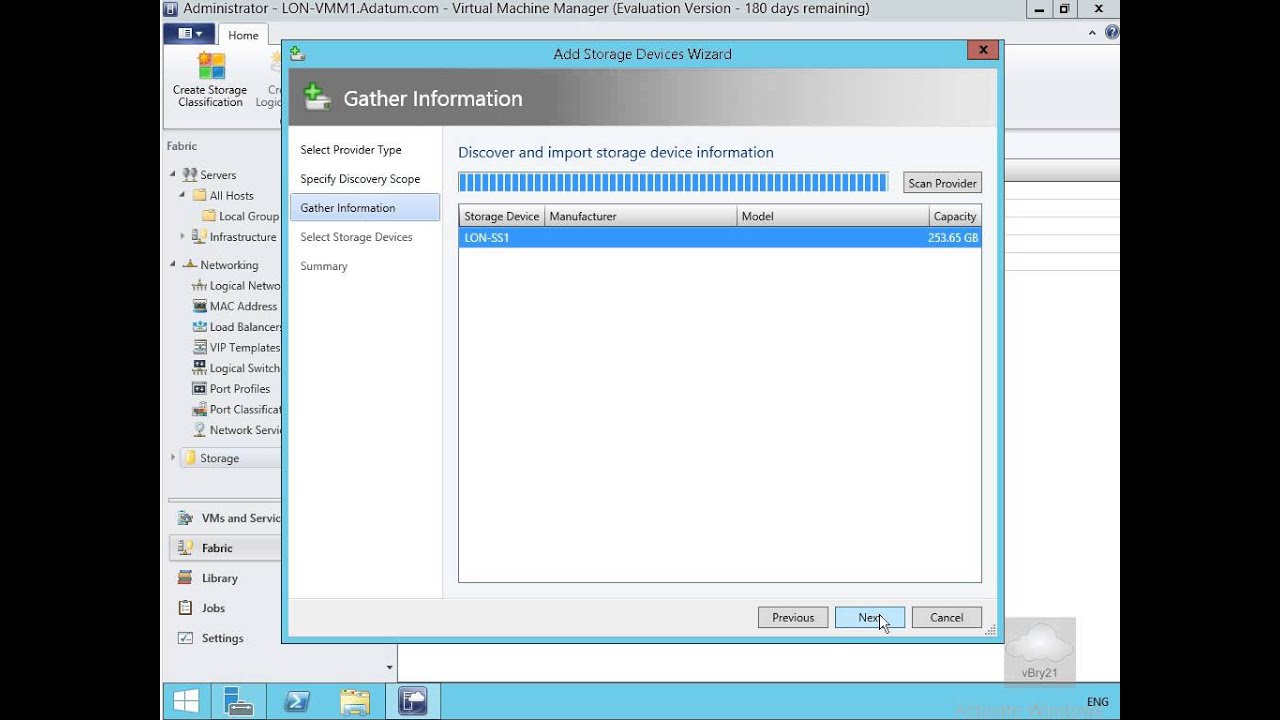This screenshot has width=1280, height=720.
Task: Click the wizard title bar icon
Action: [x=297, y=54]
